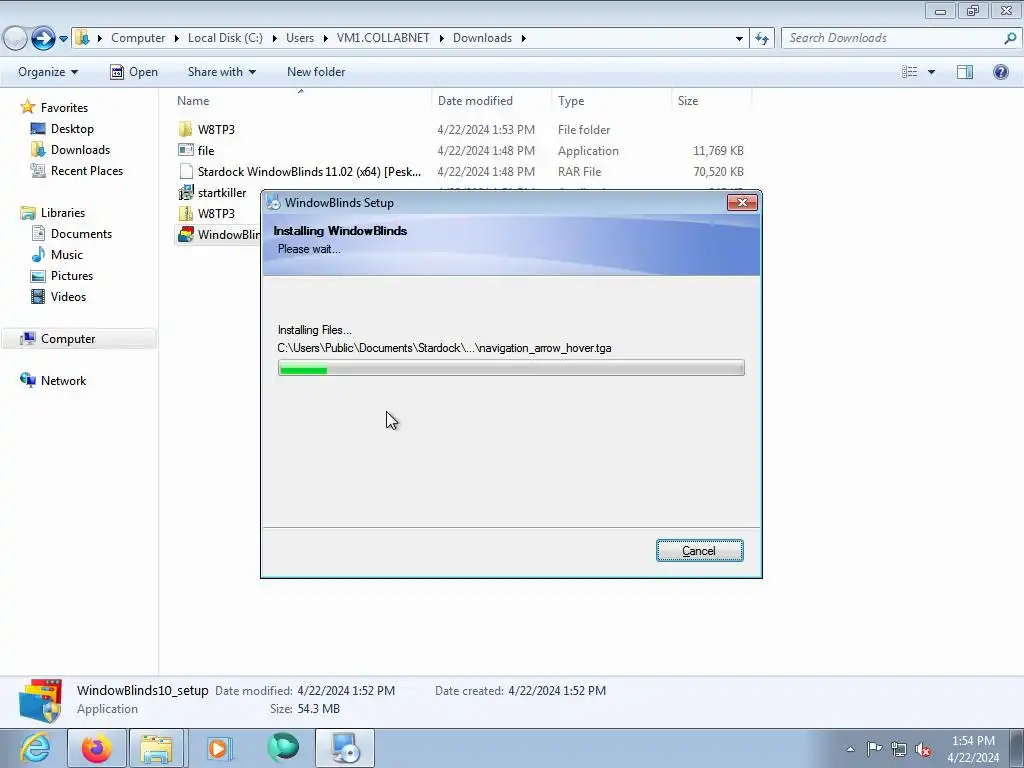
Task: Switch to Windows Explorer on the taskbar
Action: point(157,748)
